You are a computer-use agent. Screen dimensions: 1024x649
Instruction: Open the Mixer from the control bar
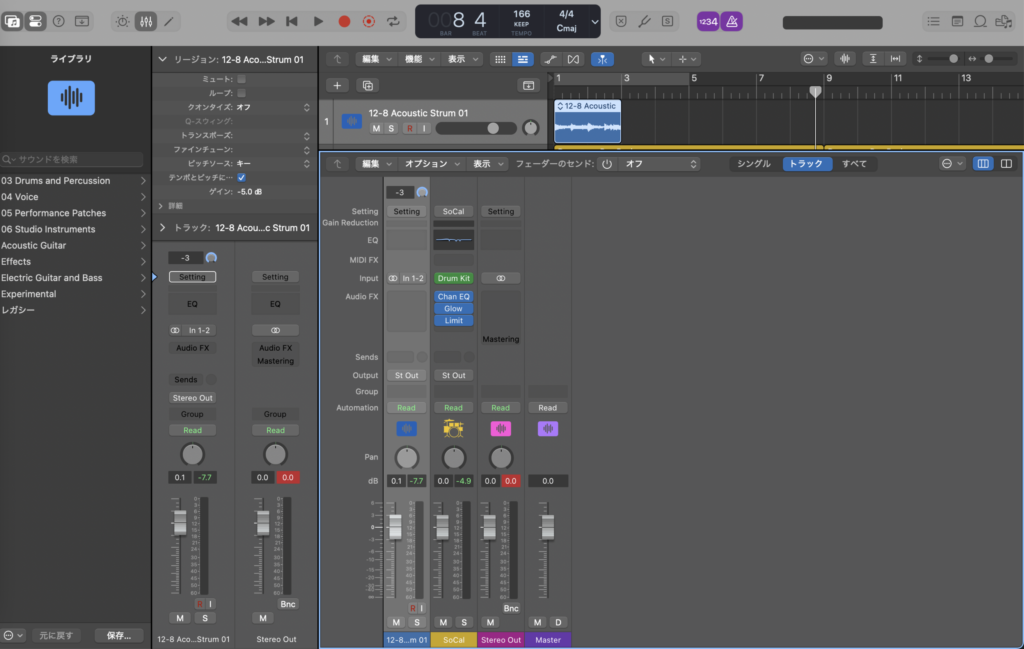coord(146,21)
